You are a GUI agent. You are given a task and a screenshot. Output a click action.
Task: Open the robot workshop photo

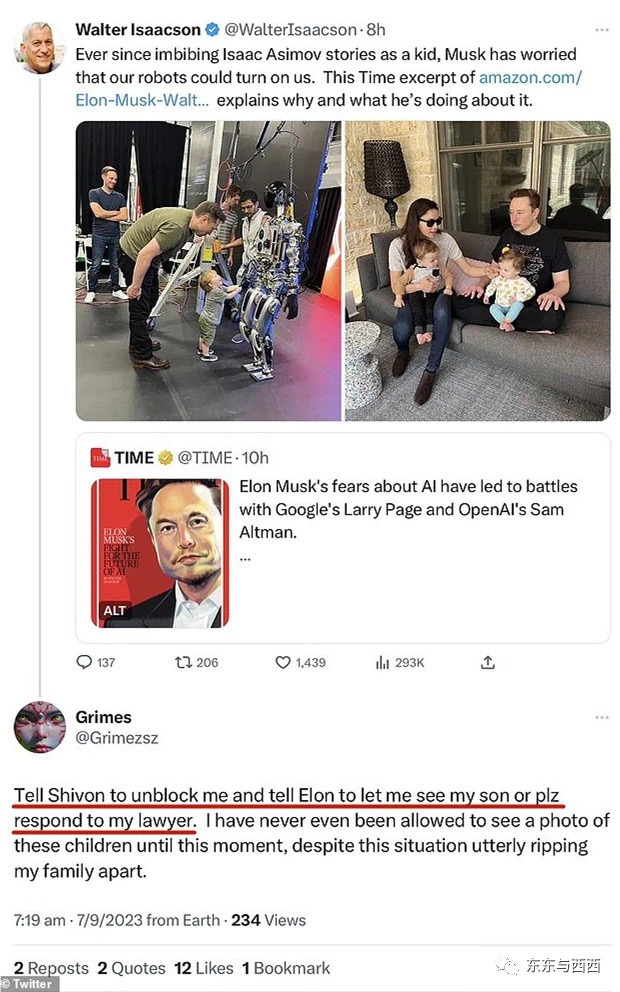coord(208,270)
